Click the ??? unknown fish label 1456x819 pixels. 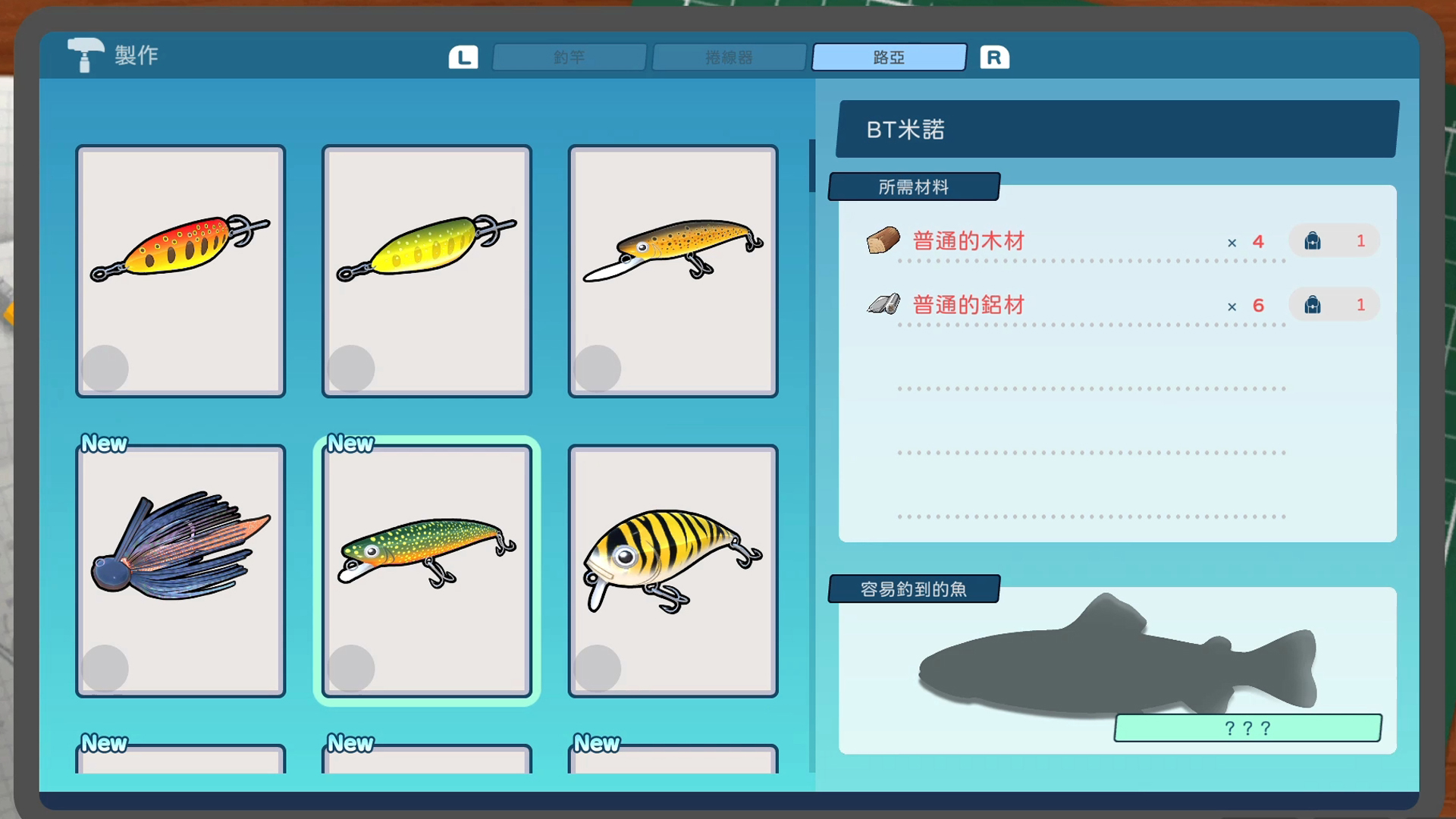[1247, 728]
